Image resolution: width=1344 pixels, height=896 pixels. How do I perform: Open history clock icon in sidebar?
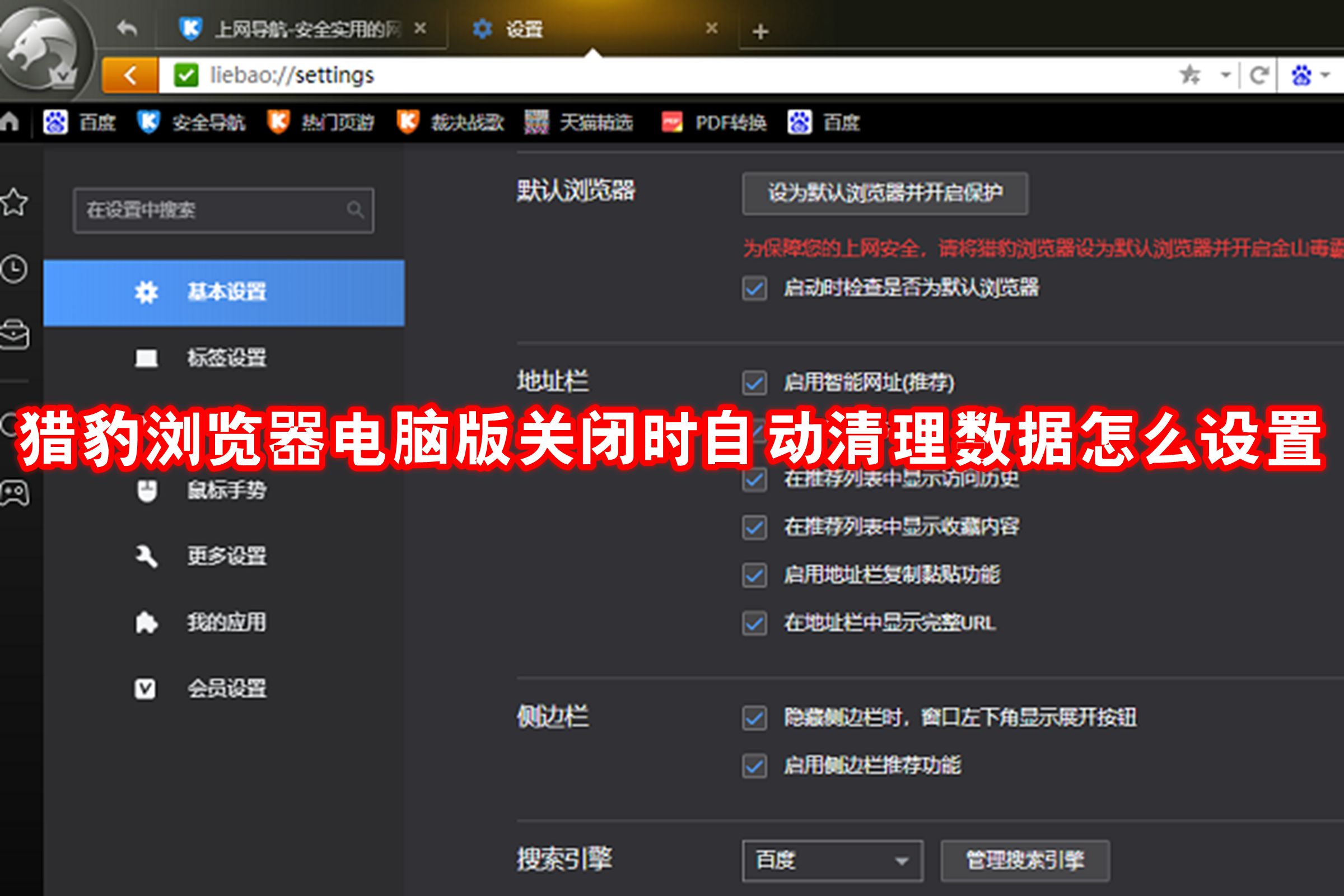13,269
